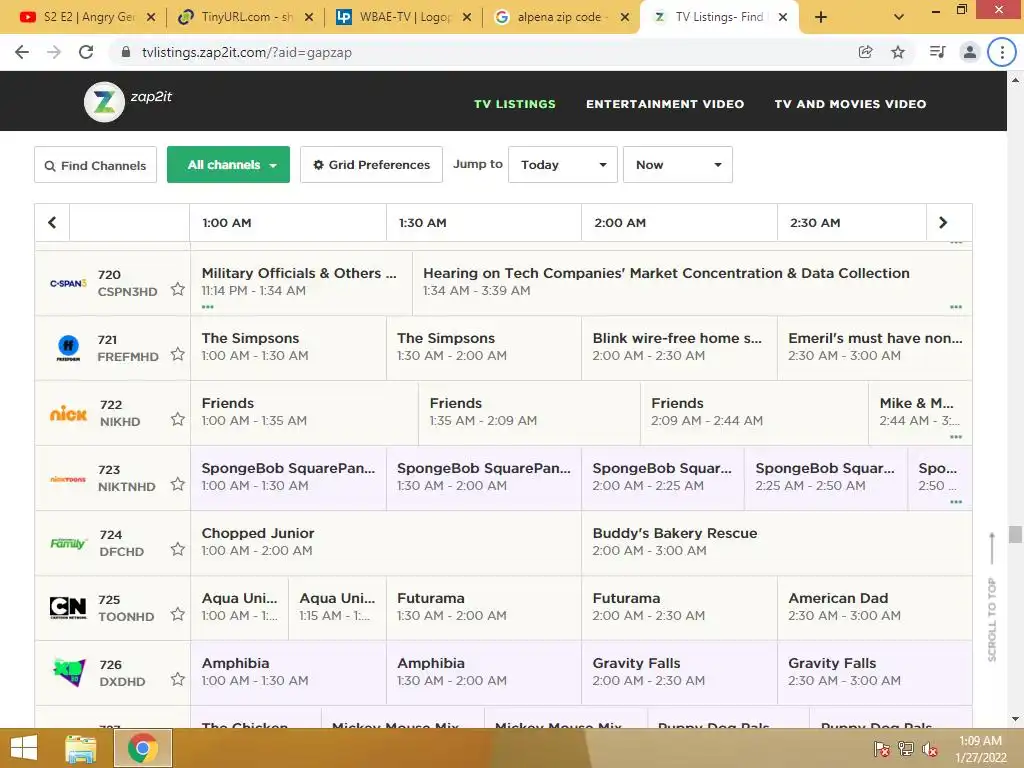Open Mike & M... 2:44 AM listing
This screenshot has width=1024, height=768.
(920, 411)
